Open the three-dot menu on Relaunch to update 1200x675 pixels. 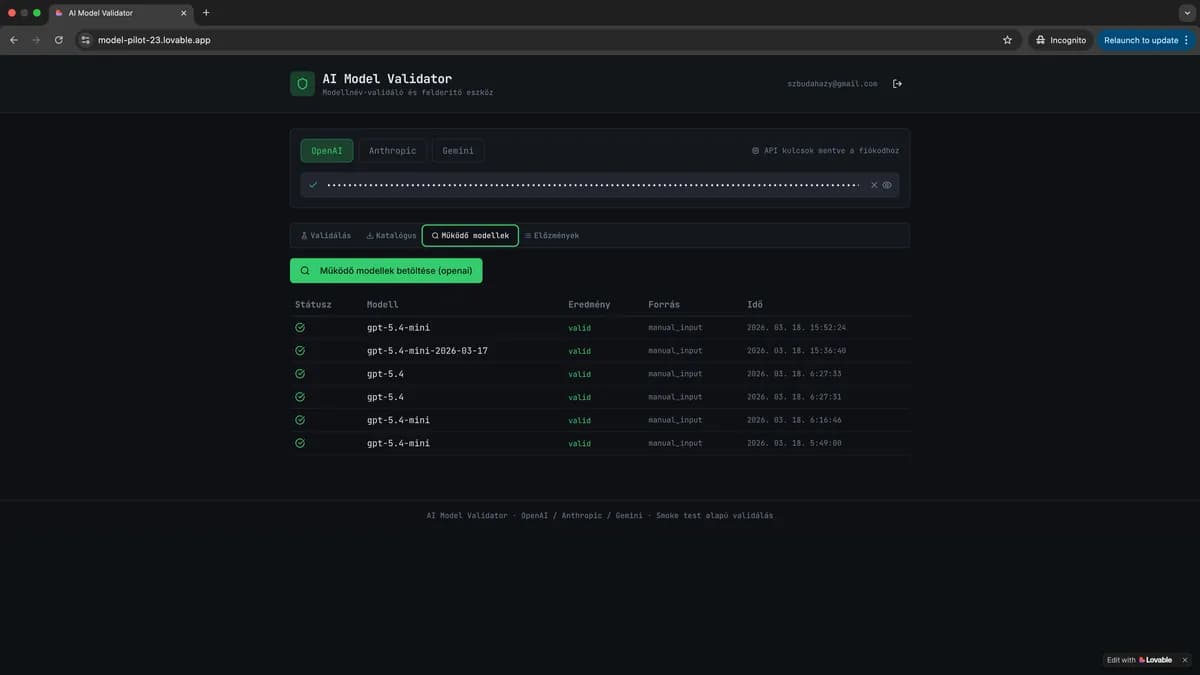(1186, 40)
